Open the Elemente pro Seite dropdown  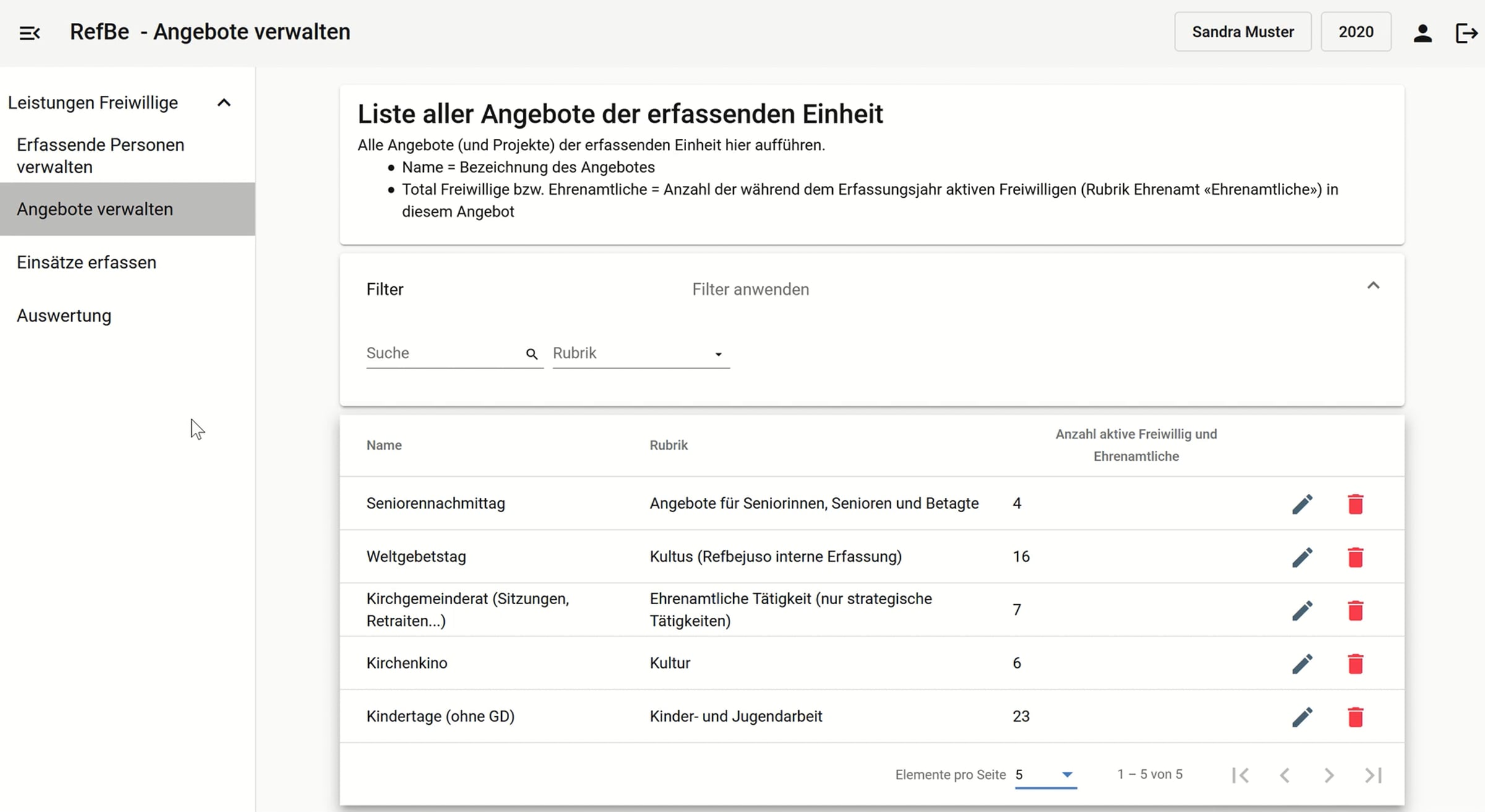pos(1046,775)
